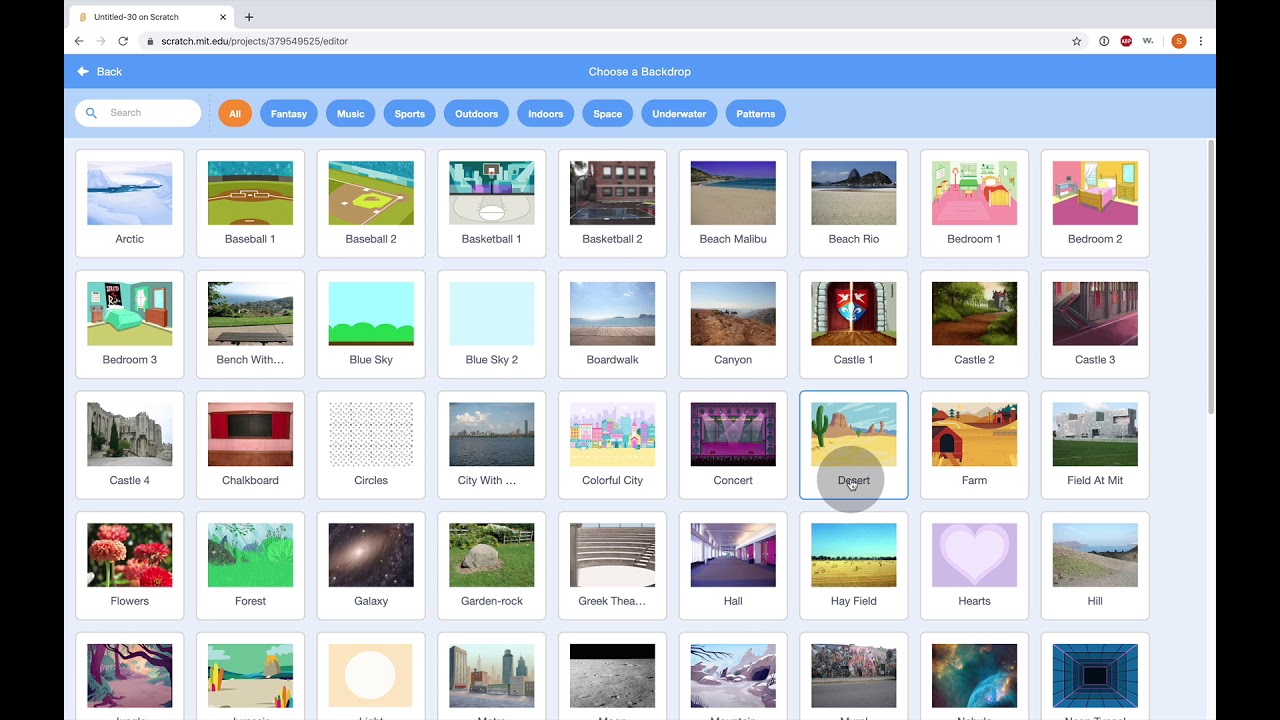Select the Hill backdrop
The width and height of the screenshot is (1280, 720).
coord(1095,566)
